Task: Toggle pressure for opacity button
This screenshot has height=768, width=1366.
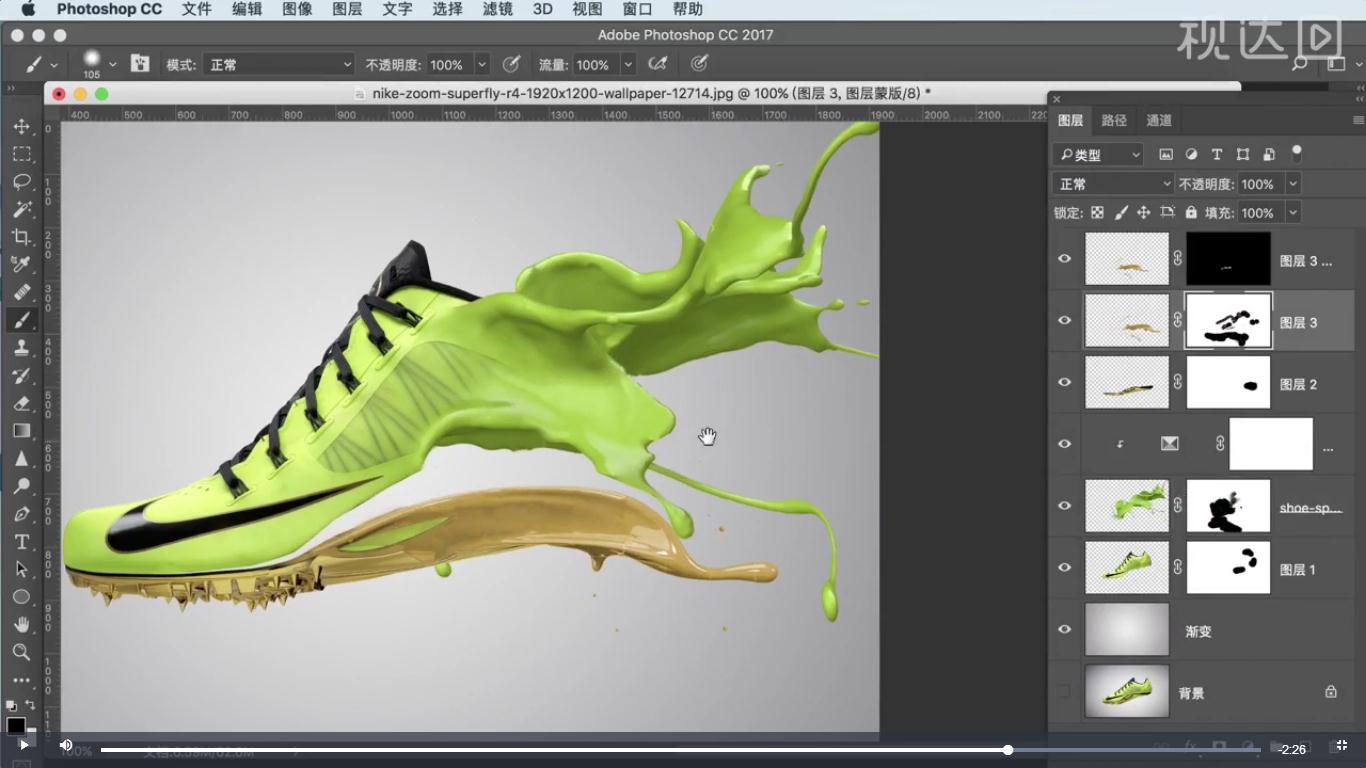Action: click(511, 64)
